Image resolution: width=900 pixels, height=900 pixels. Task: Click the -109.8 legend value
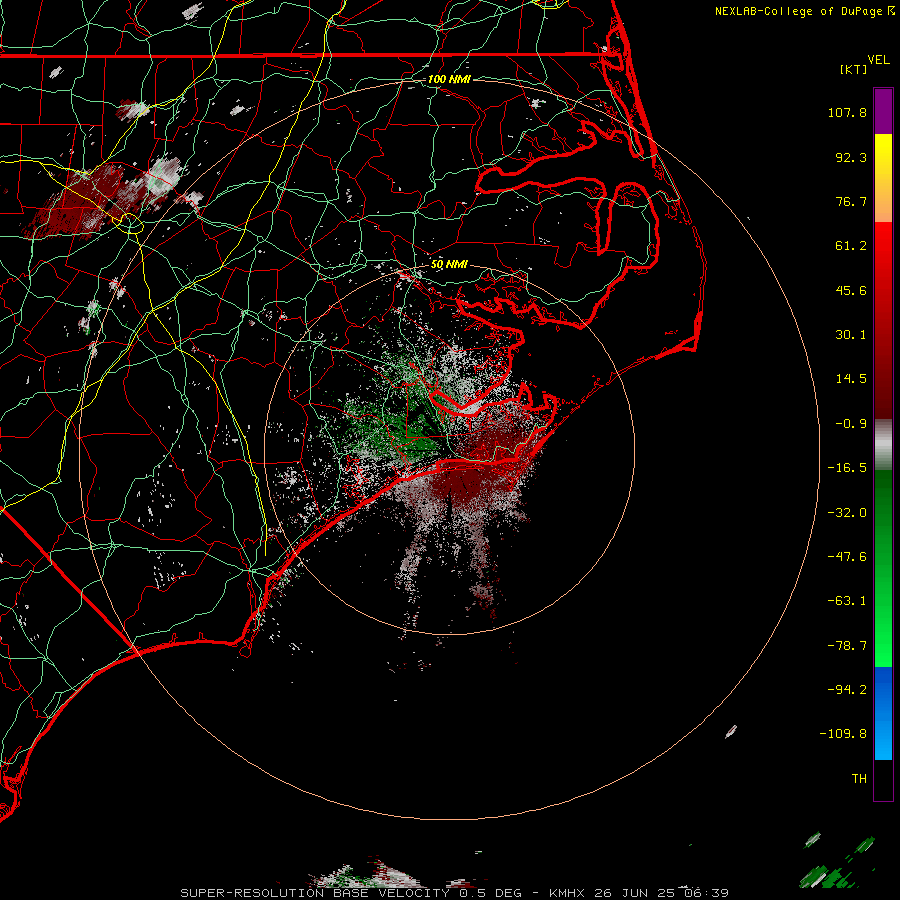[843, 734]
